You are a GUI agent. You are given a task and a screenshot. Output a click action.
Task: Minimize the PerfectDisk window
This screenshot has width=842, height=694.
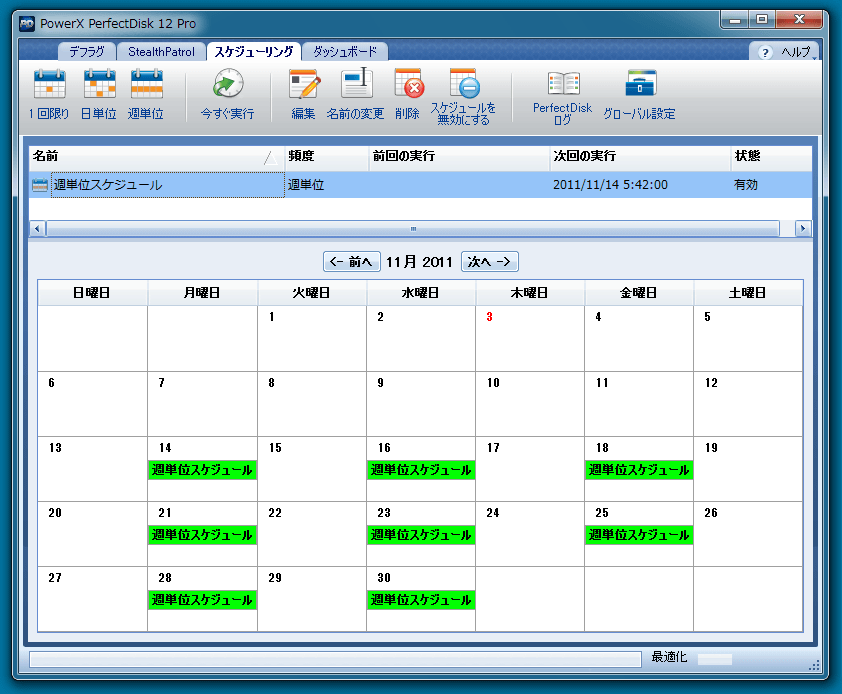coord(735,20)
